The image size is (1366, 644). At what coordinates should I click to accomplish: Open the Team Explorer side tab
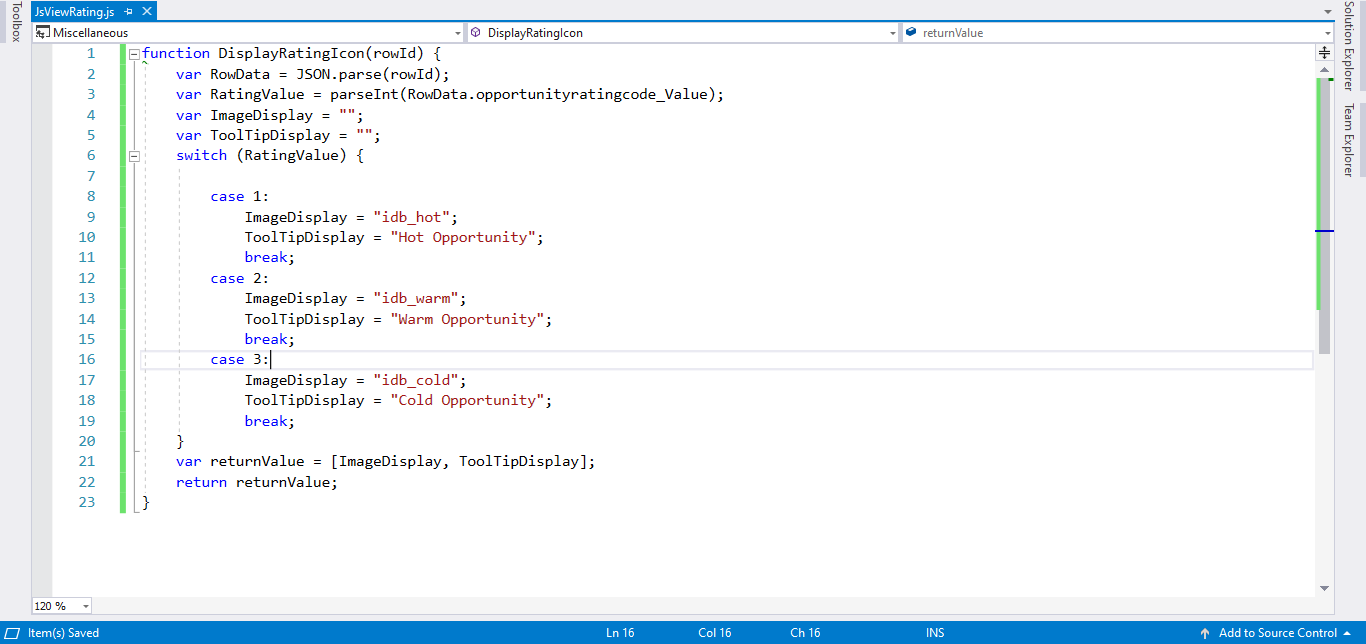pyautogui.click(x=1348, y=140)
